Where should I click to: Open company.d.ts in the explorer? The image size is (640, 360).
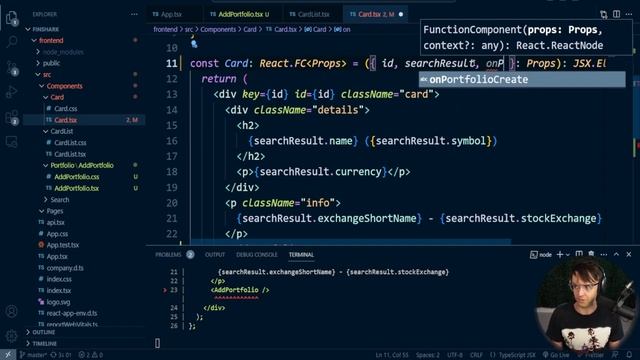[x=65, y=268]
